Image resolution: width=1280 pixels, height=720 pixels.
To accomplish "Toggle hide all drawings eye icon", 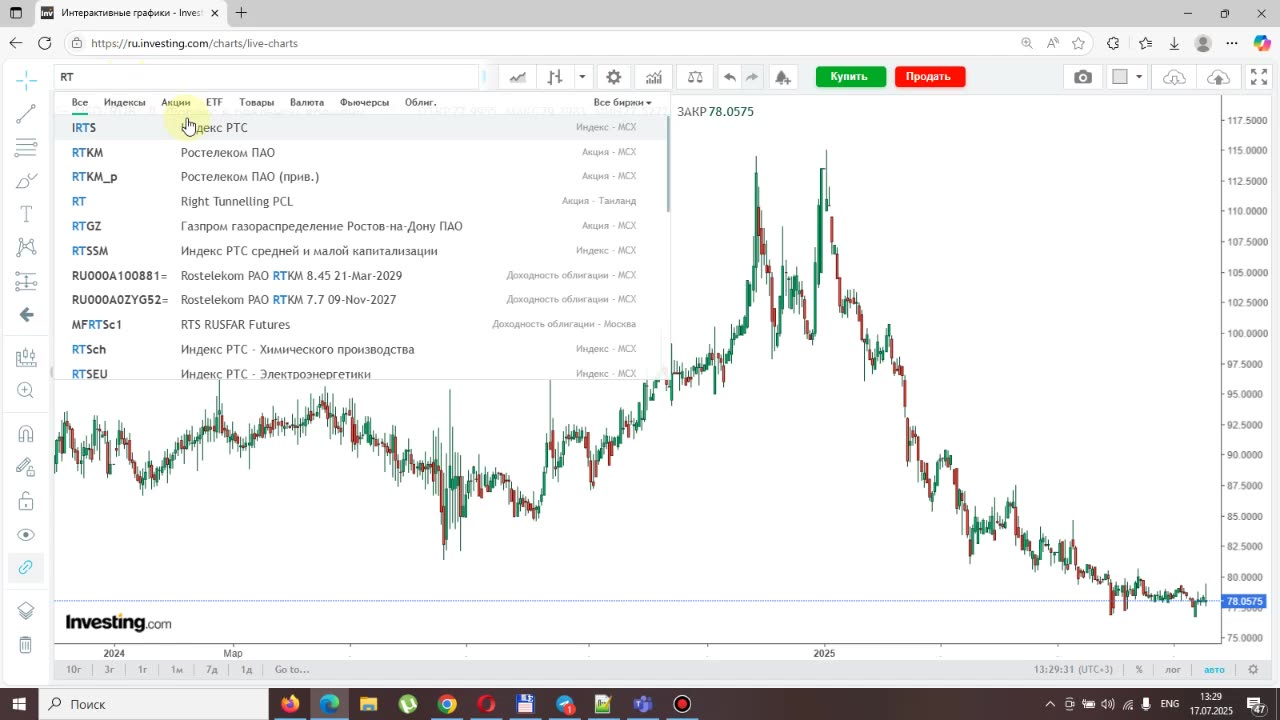I will click(x=26, y=535).
